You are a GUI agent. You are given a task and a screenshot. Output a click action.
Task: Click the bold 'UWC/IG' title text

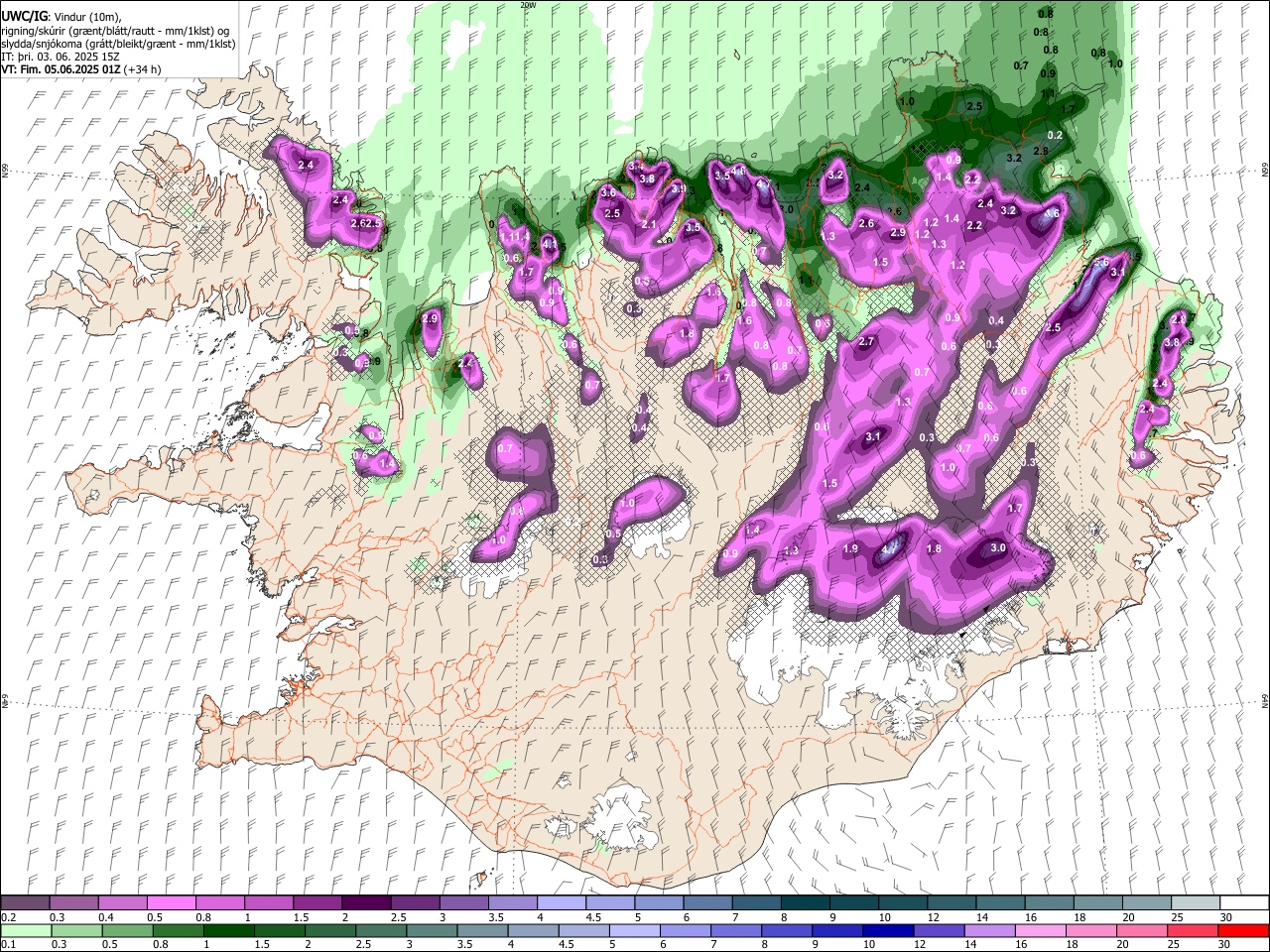[24, 17]
